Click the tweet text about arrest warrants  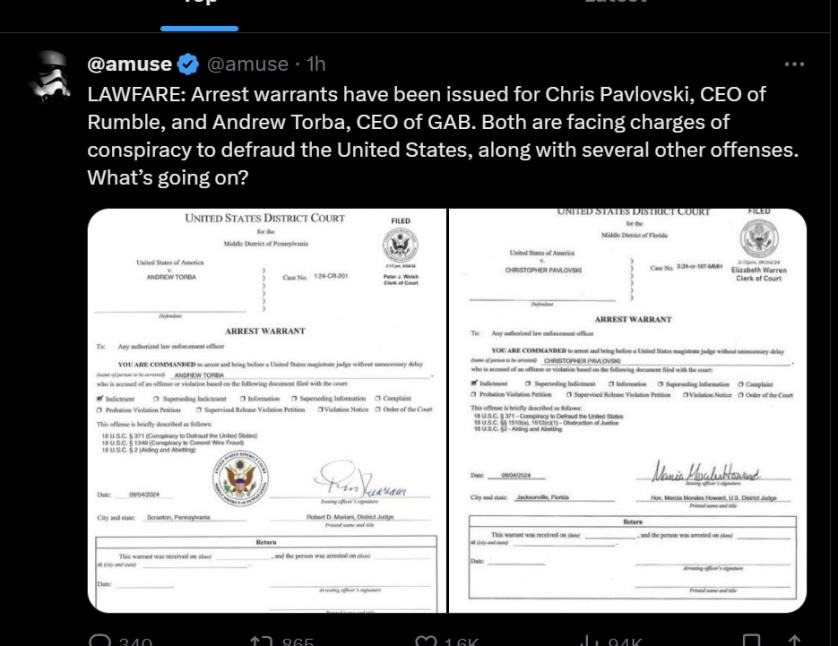[x=443, y=136]
